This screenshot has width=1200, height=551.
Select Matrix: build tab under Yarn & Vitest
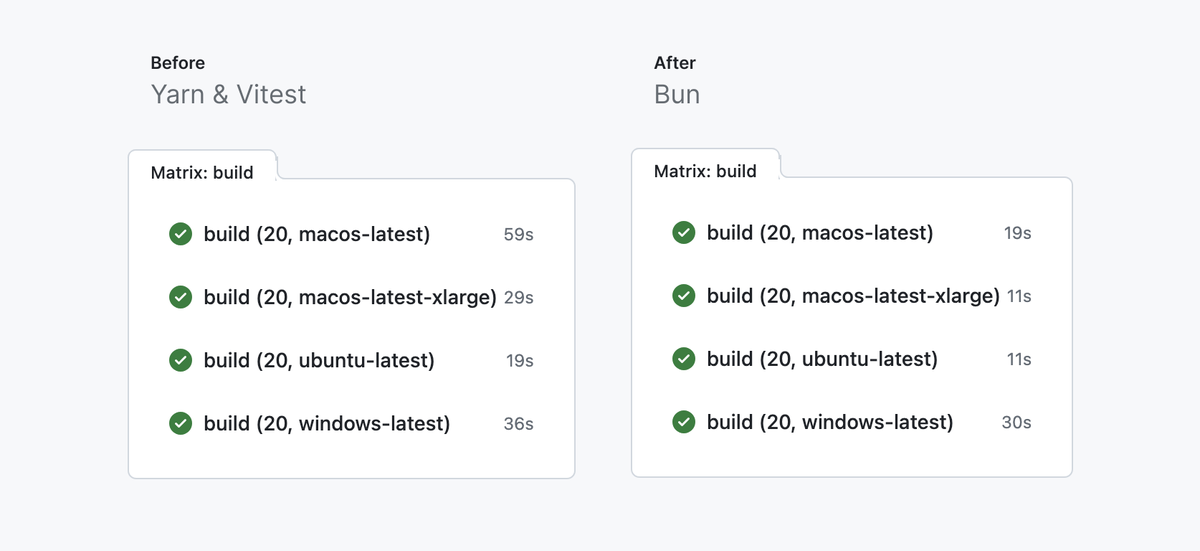(x=202, y=172)
